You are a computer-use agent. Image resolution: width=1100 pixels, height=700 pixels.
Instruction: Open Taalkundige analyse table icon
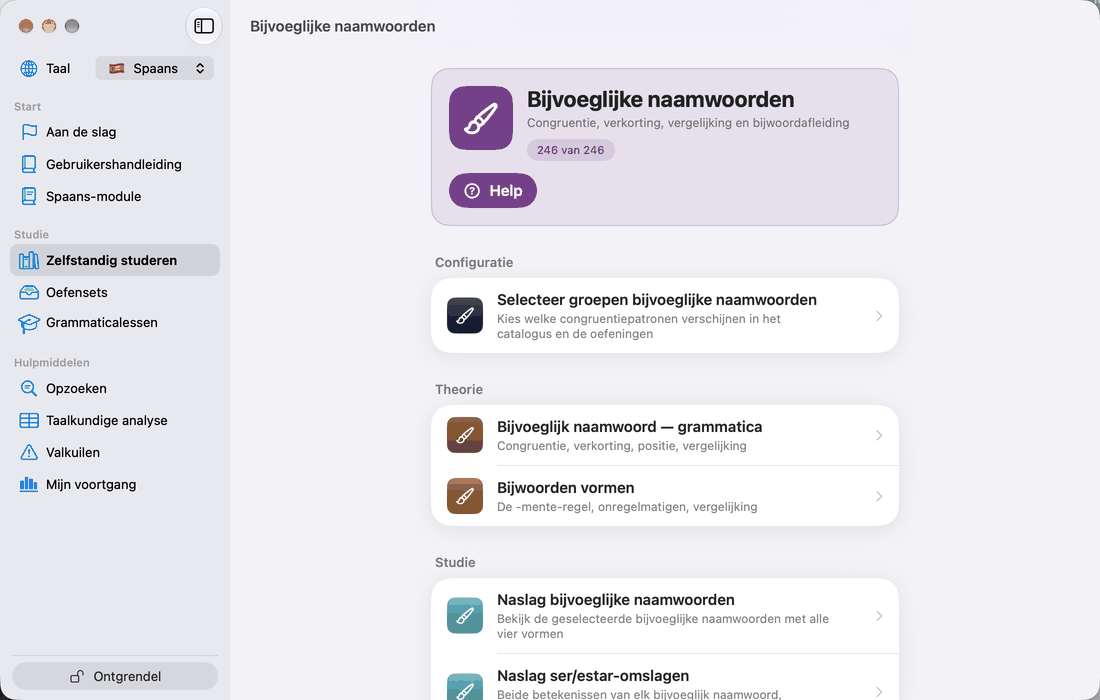click(29, 420)
